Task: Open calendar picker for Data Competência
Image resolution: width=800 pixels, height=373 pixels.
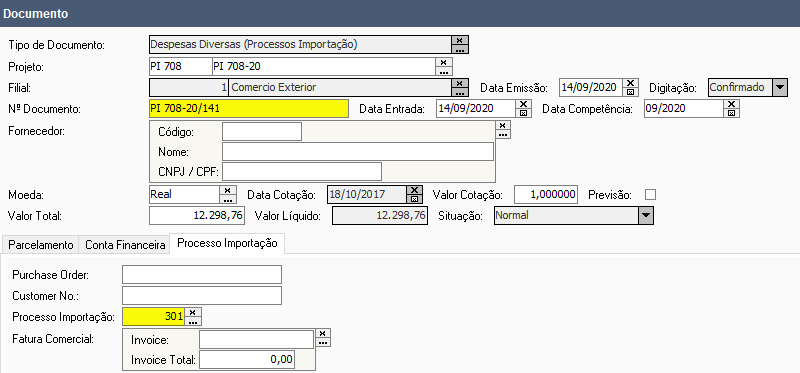Action: coord(731,113)
